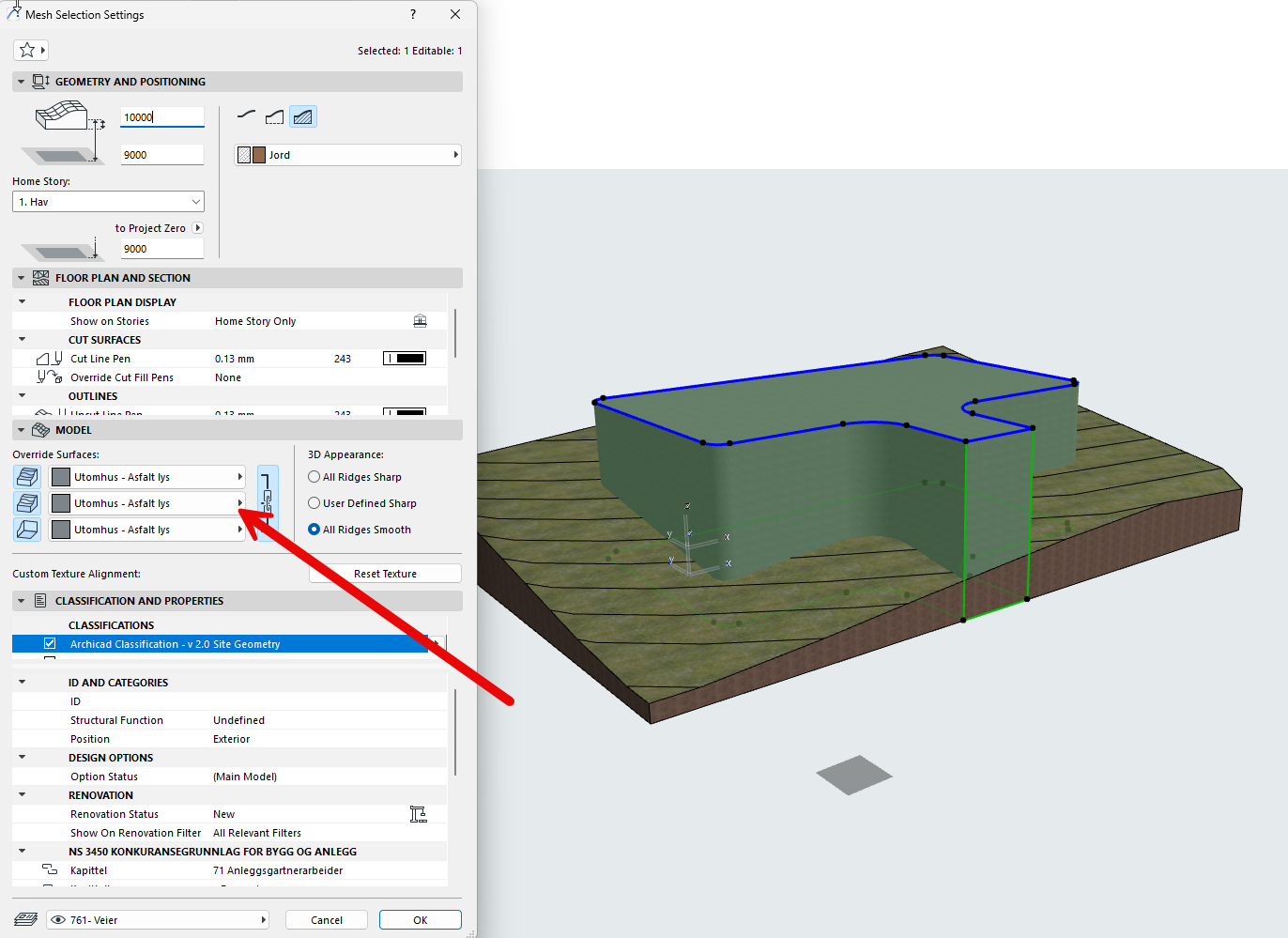The width and height of the screenshot is (1288, 938).
Task: Click the Model panel icon
Action: click(x=40, y=430)
